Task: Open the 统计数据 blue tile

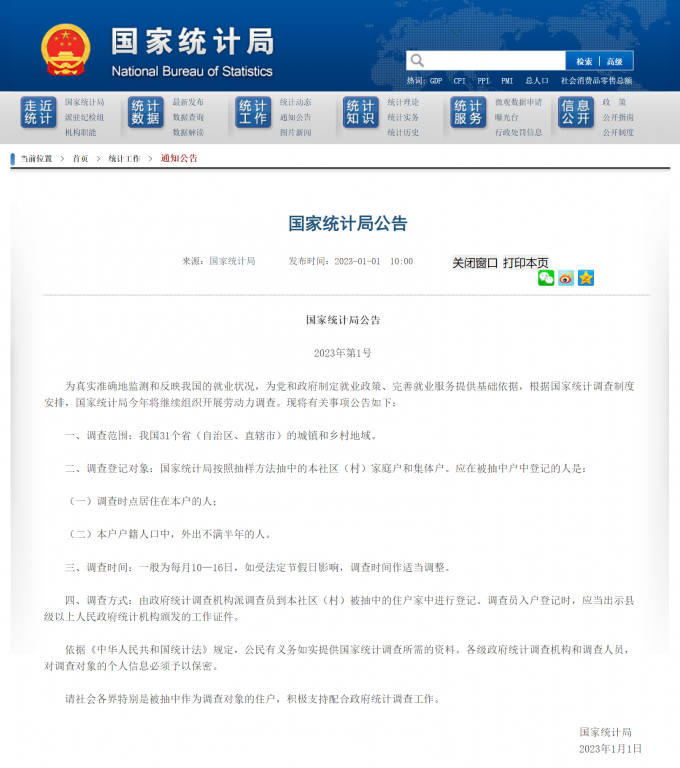Action: point(146,112)
